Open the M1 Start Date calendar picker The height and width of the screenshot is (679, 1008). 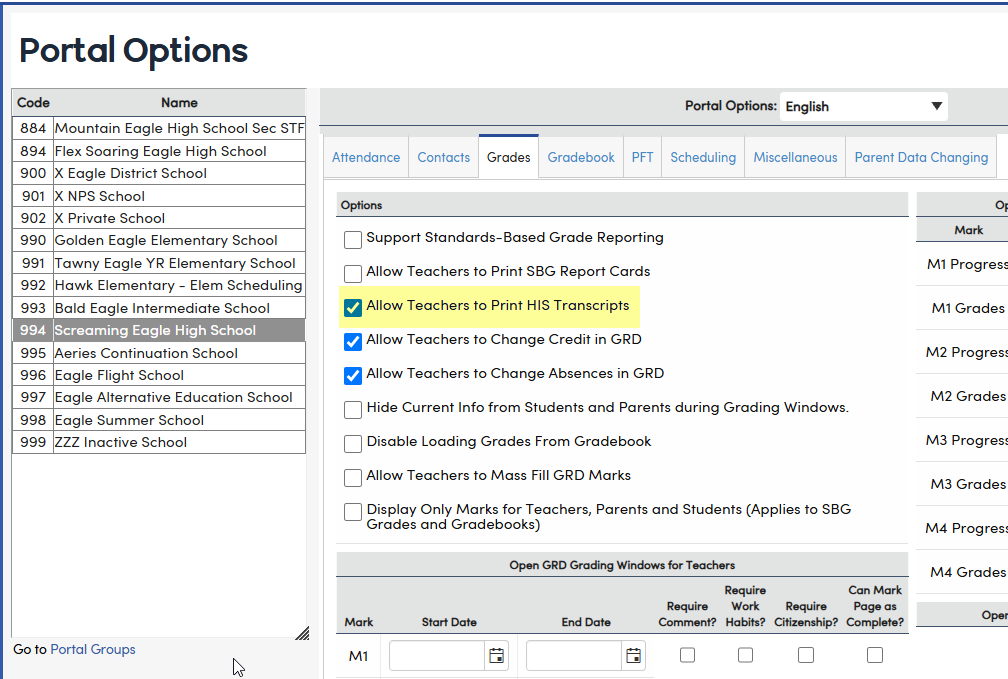tap(496, 655)
